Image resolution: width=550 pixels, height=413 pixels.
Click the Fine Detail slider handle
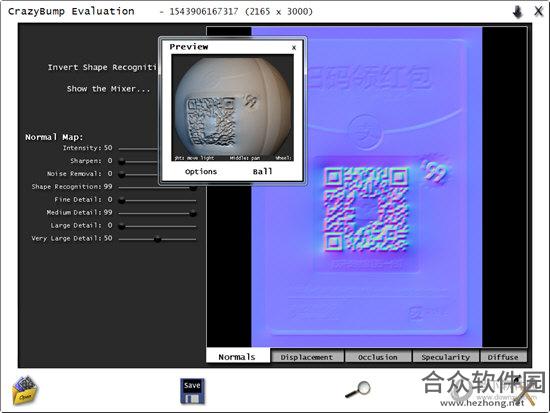tap(122, 200)
